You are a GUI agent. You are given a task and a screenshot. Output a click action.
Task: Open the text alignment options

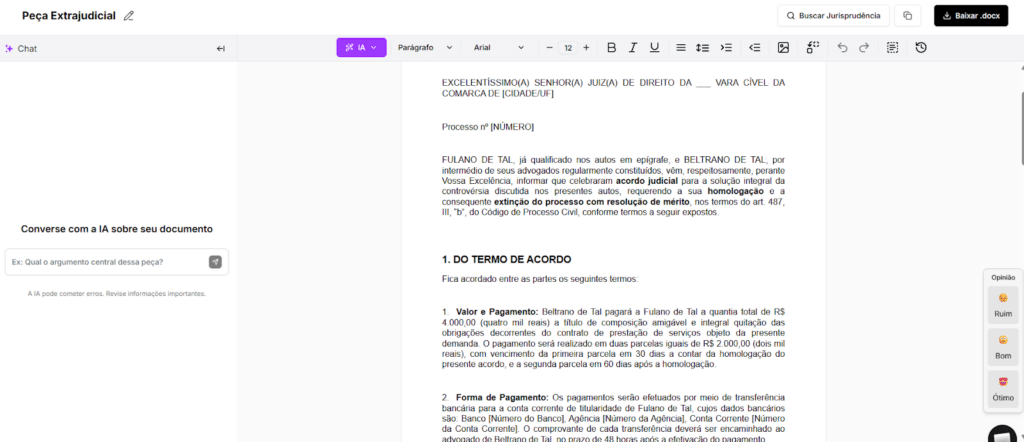[680, 48]
